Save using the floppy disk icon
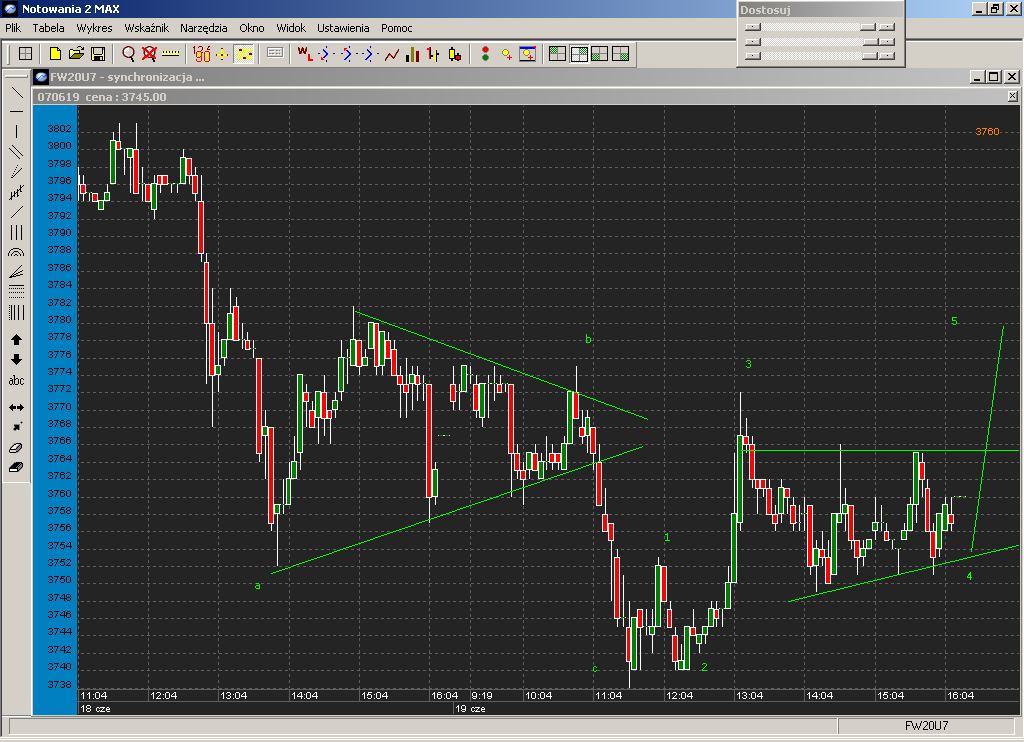Screen dimensions: 1024x742 [x=98, y=54]
